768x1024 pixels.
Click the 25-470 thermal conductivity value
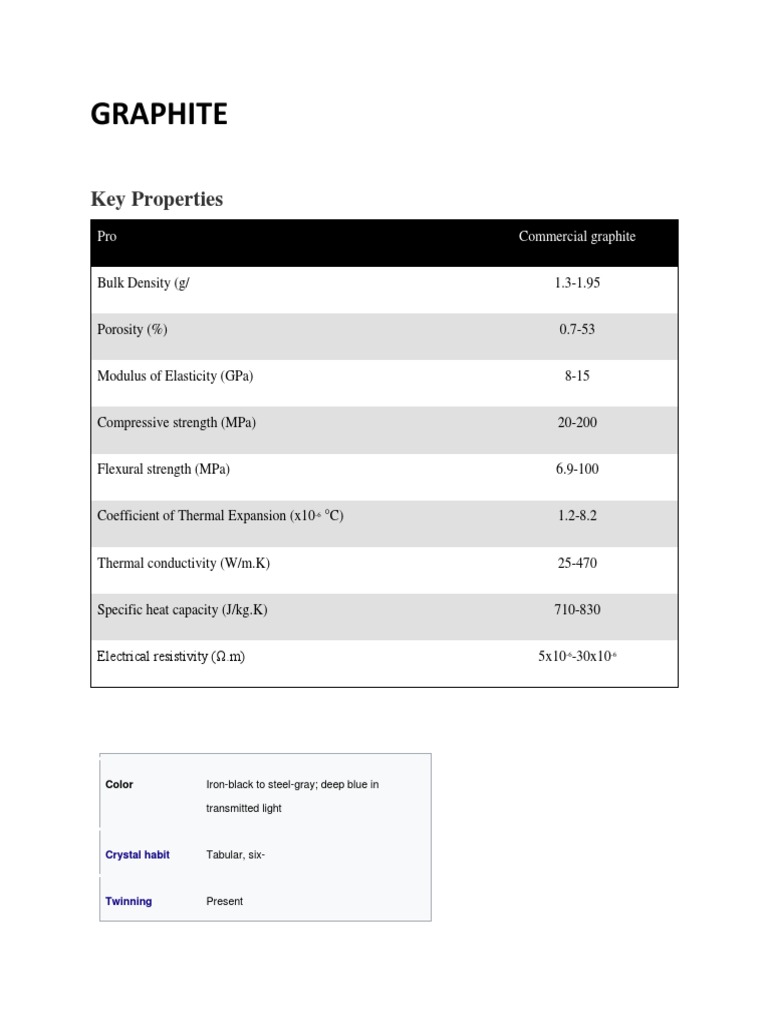tap(577, 563)
